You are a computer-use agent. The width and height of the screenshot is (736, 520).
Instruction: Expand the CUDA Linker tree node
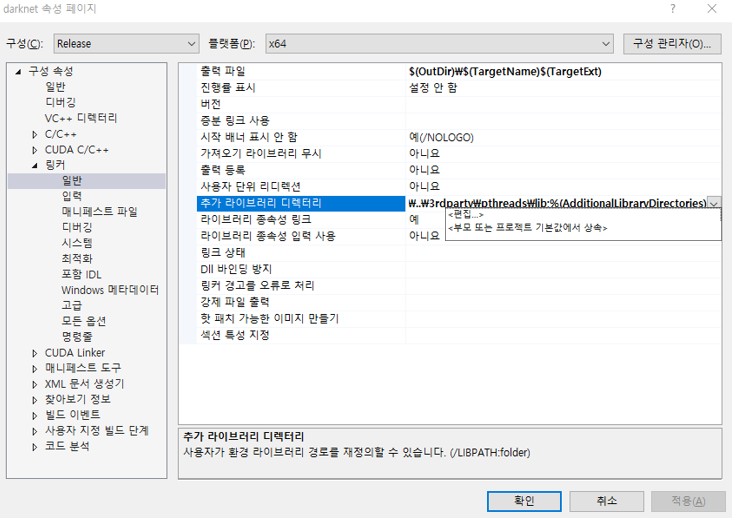(34, 353)
